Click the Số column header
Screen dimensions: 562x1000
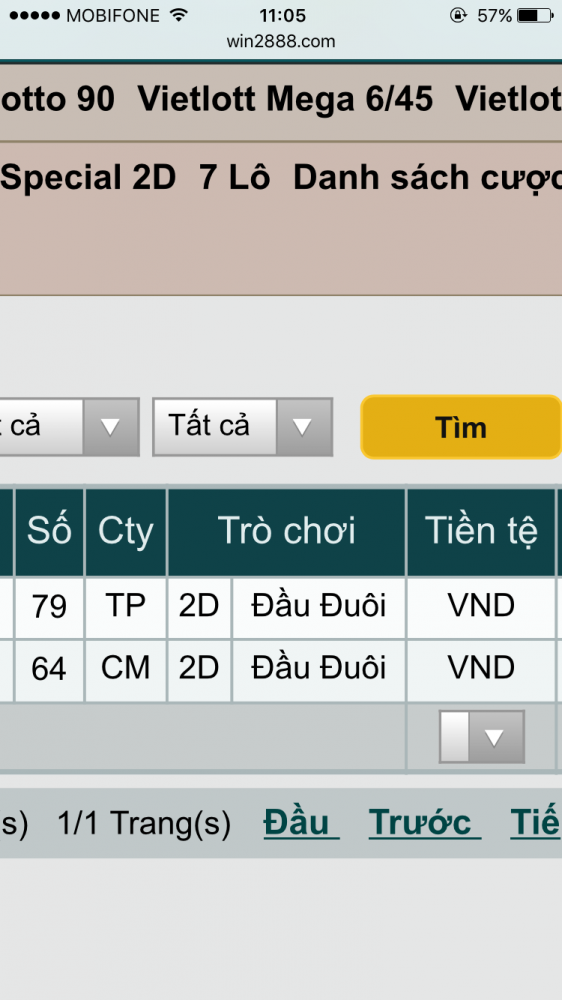pyautogui.click(x=49, y=531)
